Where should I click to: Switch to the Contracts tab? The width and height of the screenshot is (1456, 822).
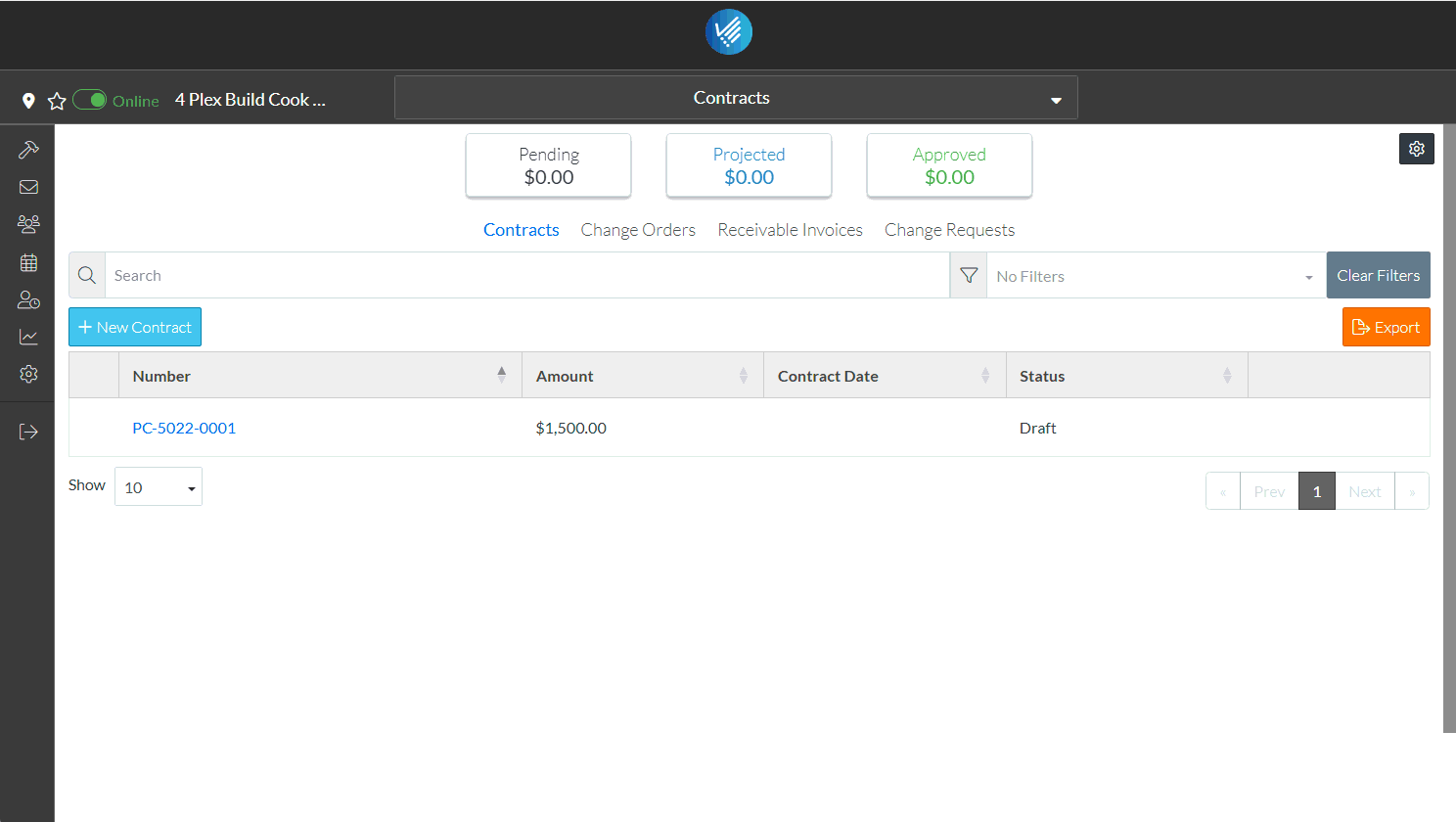[522, 230]
